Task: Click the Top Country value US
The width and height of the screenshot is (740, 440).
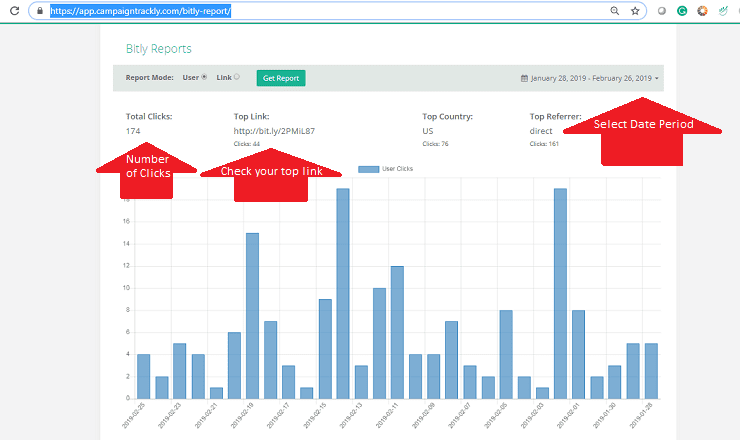Action: pos(428,131)
